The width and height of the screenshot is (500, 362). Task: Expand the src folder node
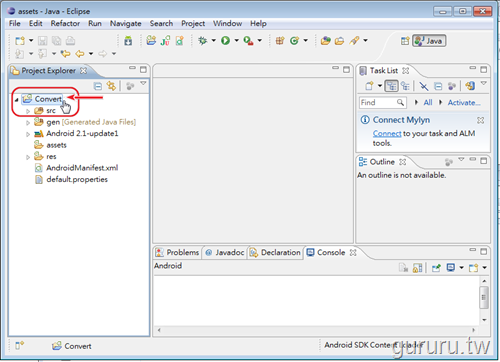click(x=28, y=111)
